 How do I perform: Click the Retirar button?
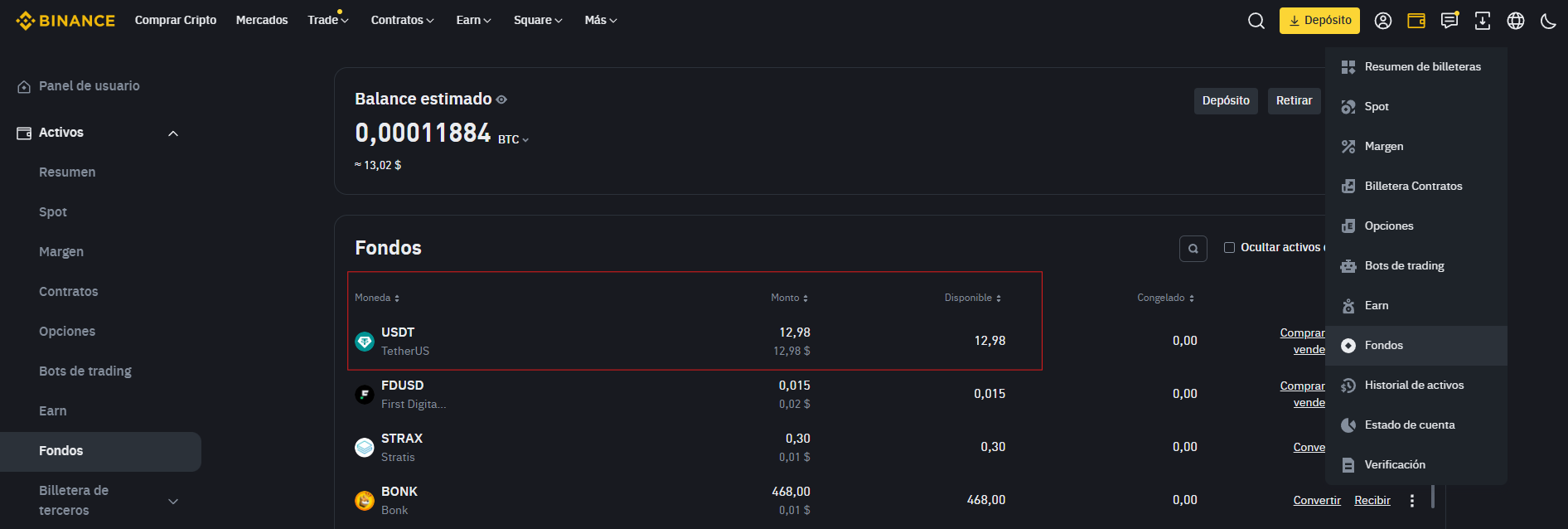tap(1294, 101)
